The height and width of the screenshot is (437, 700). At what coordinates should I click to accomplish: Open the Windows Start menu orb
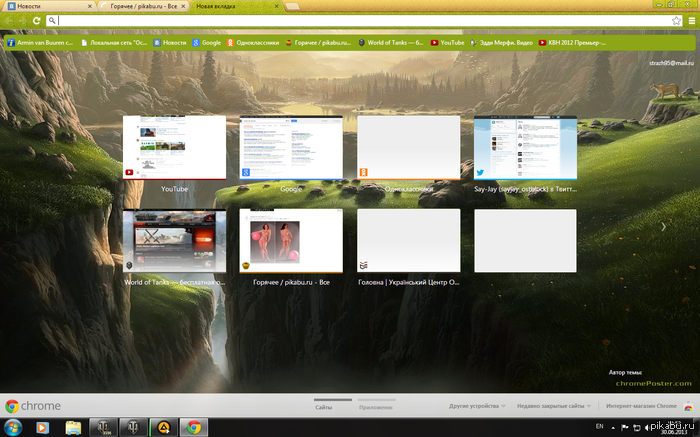point(12,428)
